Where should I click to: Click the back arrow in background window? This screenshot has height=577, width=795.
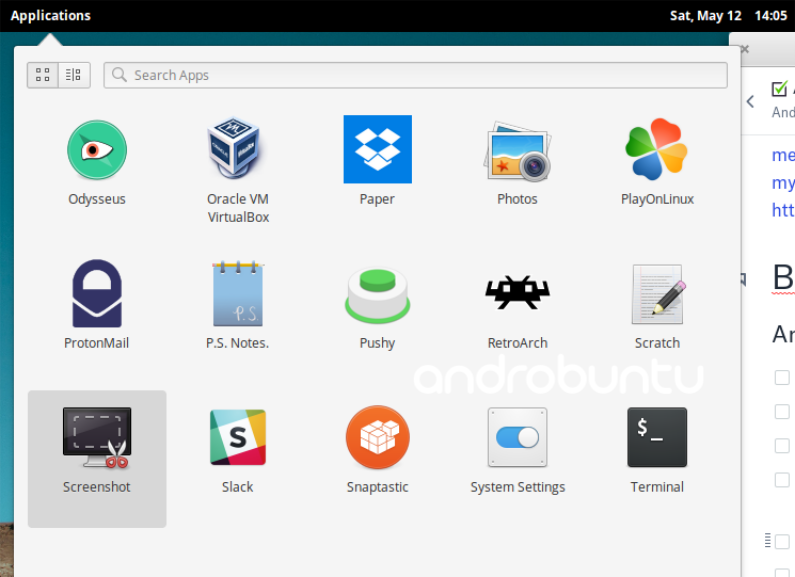click(x=751, y=101)
